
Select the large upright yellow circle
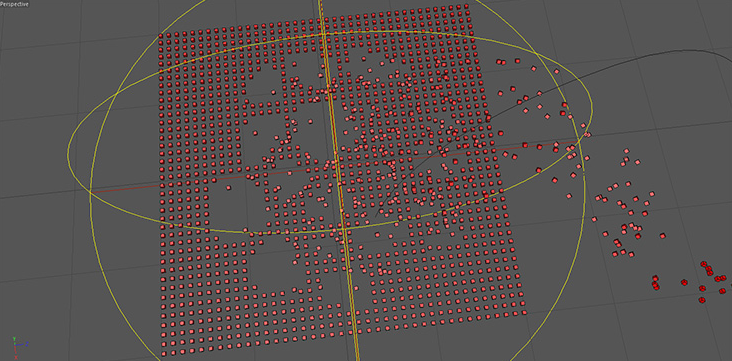pyautogui.click(x=338, y=180)
